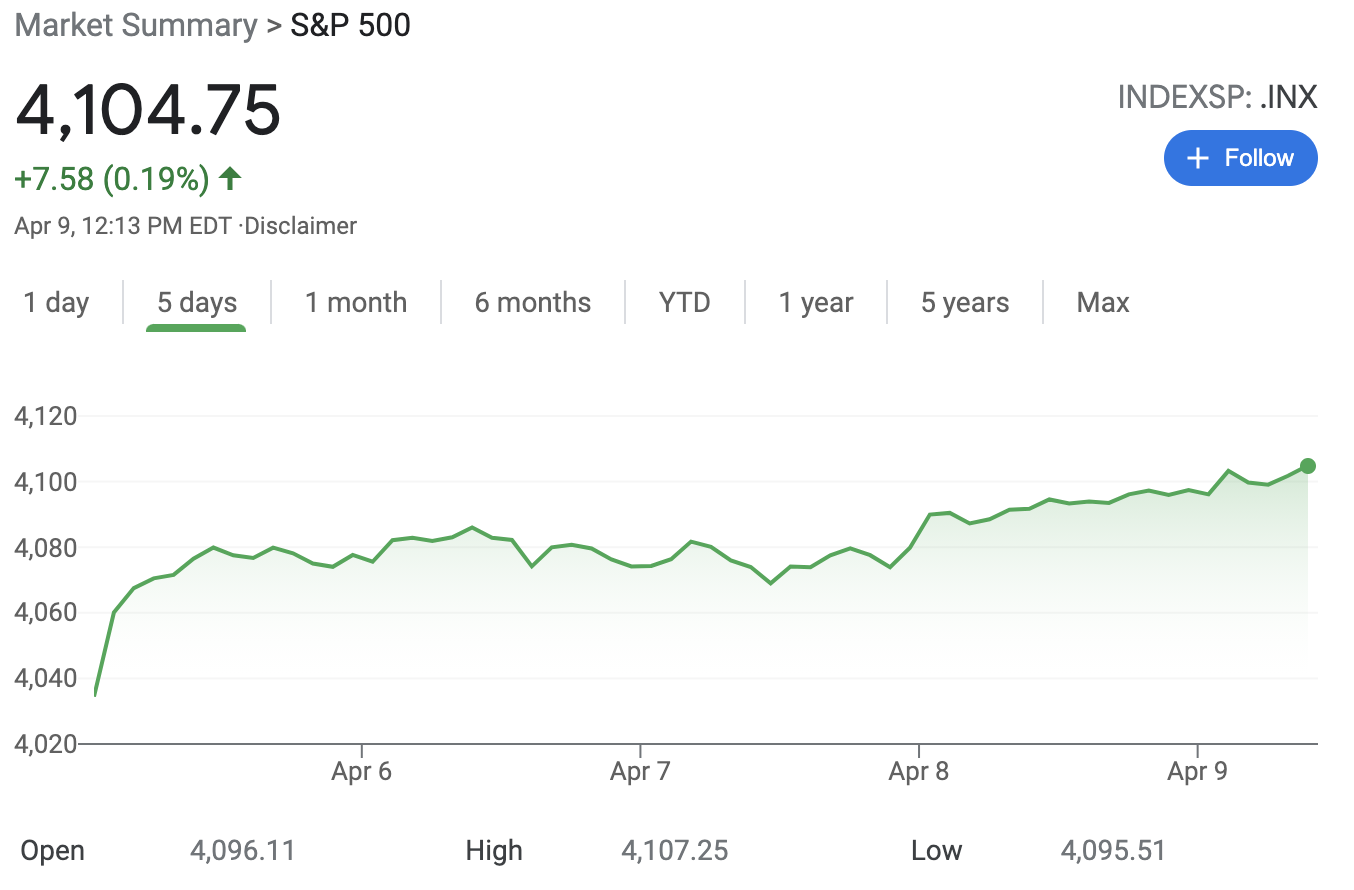Image resolution: width=1354 pixels, height=890 pixels.
Task: Click the Apr 6 axis label
Action: coord(361,772)
